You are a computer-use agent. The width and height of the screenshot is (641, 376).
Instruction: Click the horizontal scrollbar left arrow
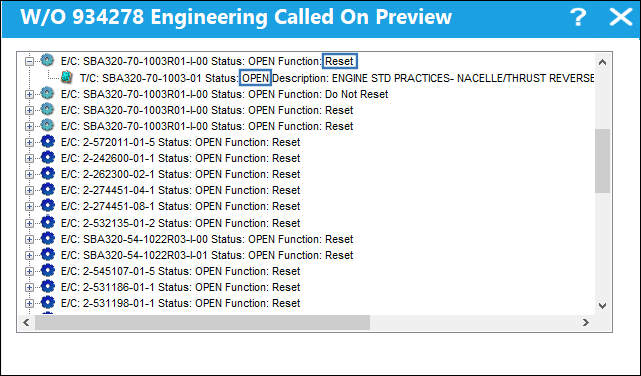(x=26, y=322)
